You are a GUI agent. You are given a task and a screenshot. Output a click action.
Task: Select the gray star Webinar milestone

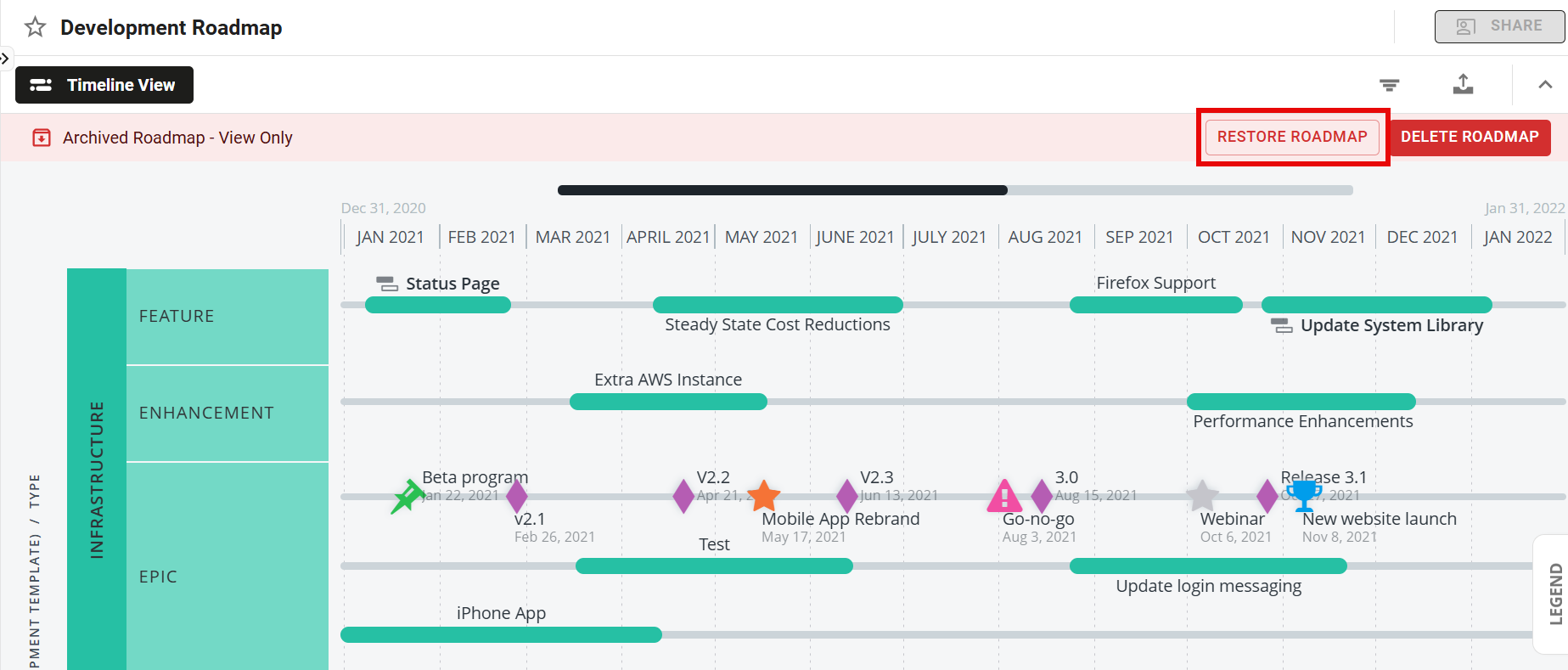[1202, 496]
